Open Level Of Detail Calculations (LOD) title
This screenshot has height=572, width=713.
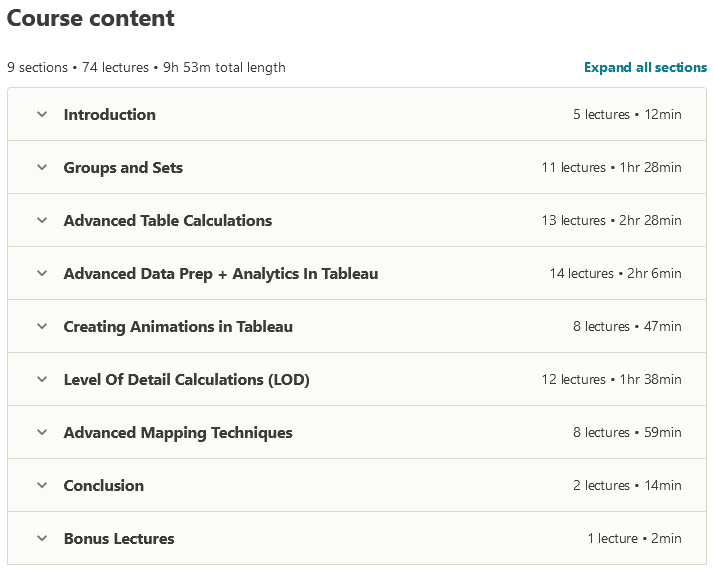pos(186,380)
